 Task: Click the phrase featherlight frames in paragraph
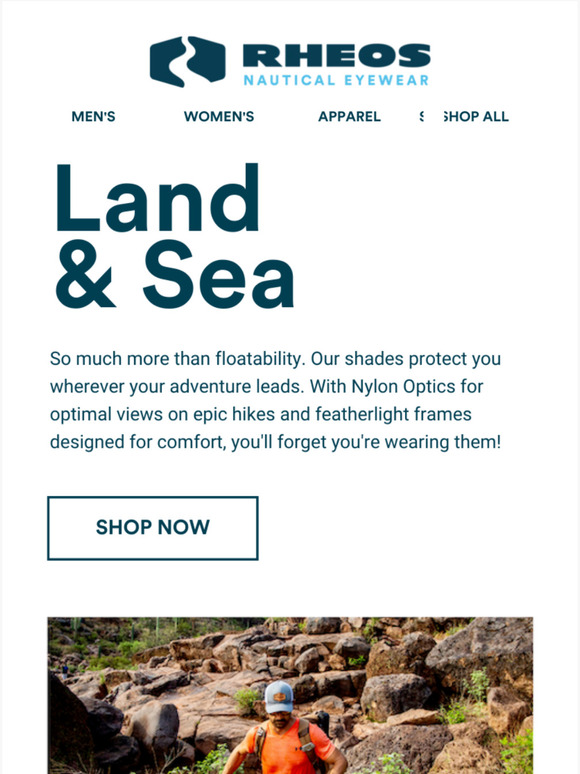[x=393, y=414]
